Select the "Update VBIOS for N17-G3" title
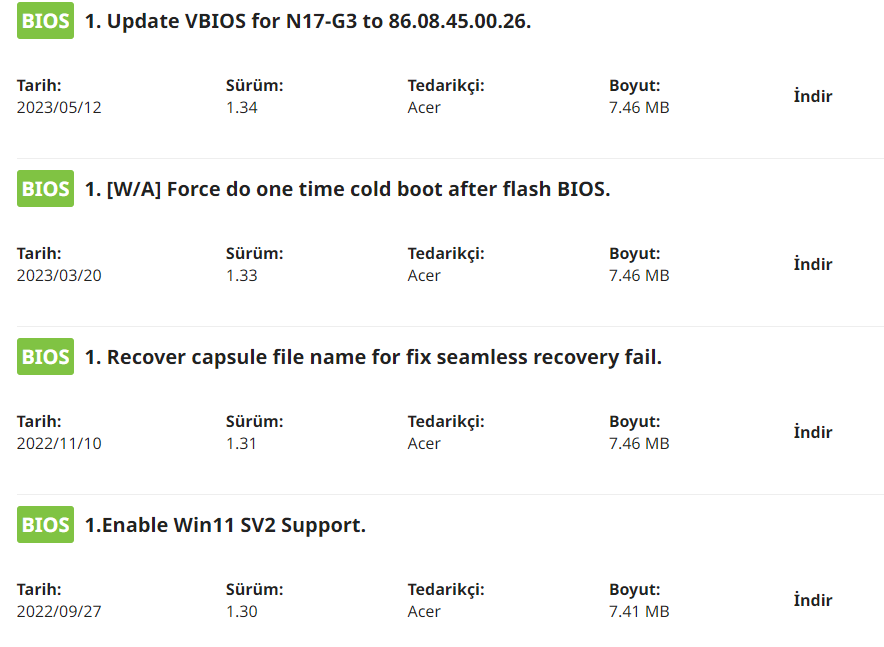Screen dimensions: 884x647 [307, 21]
